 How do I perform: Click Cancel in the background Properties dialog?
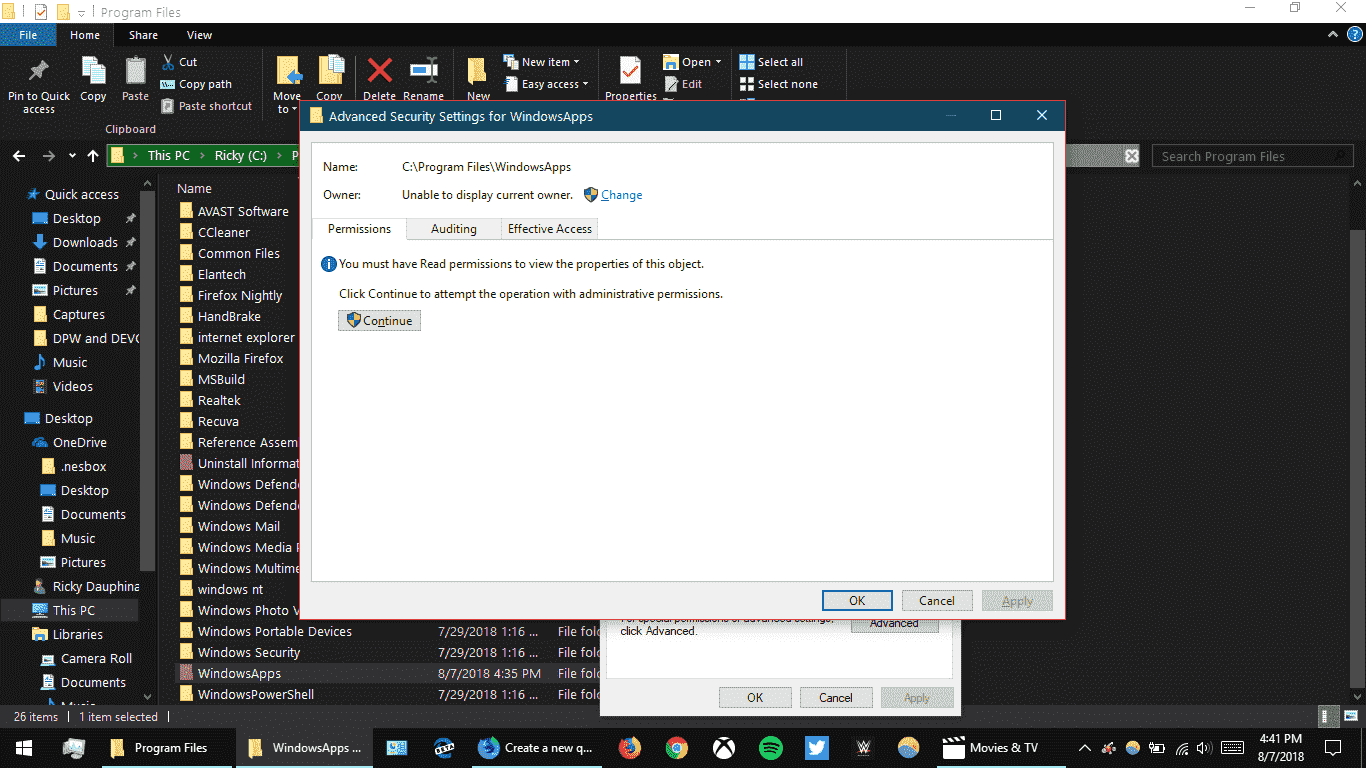coord(836,698)
